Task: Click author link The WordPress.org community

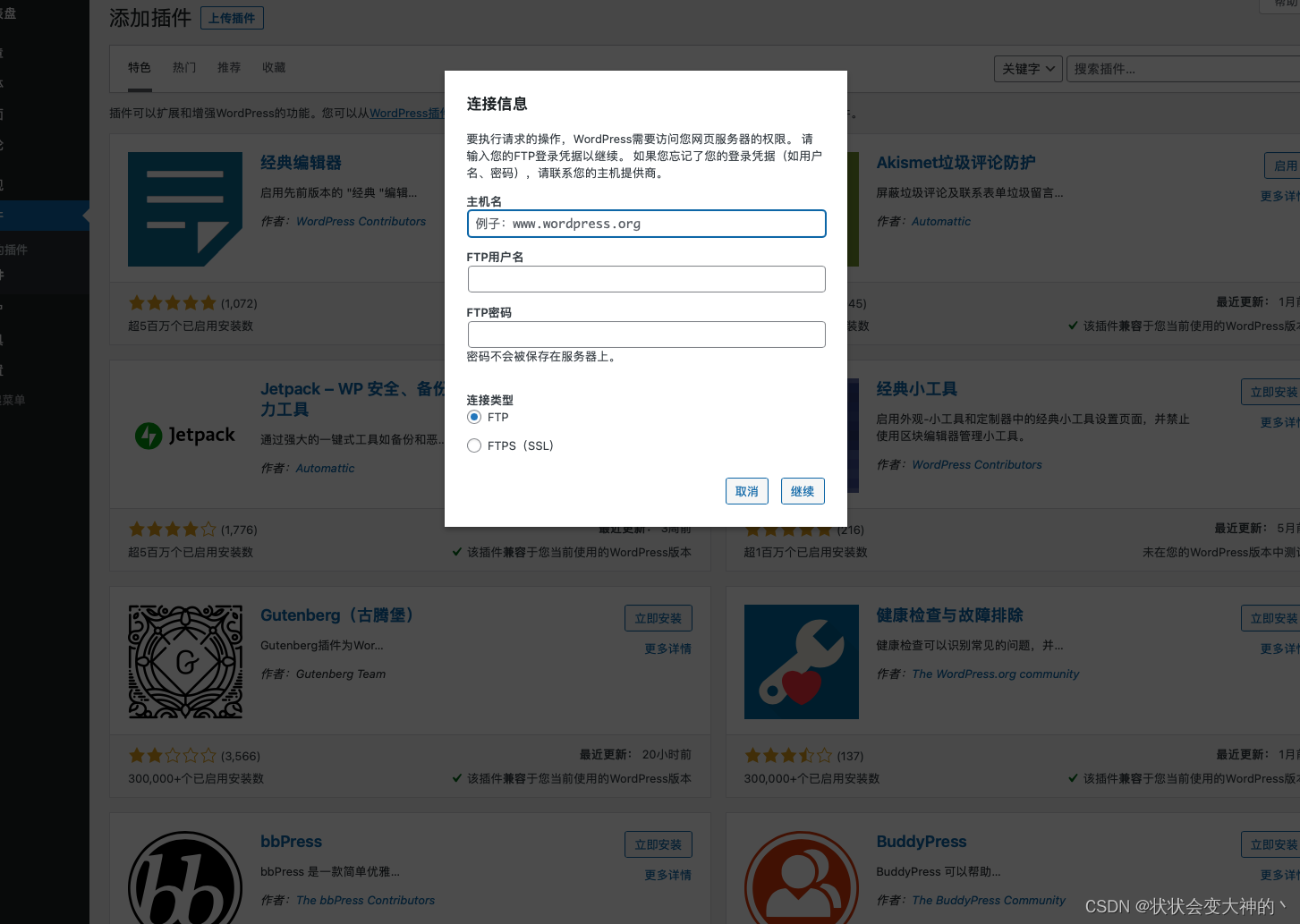Action: click(x=996, y=674)
